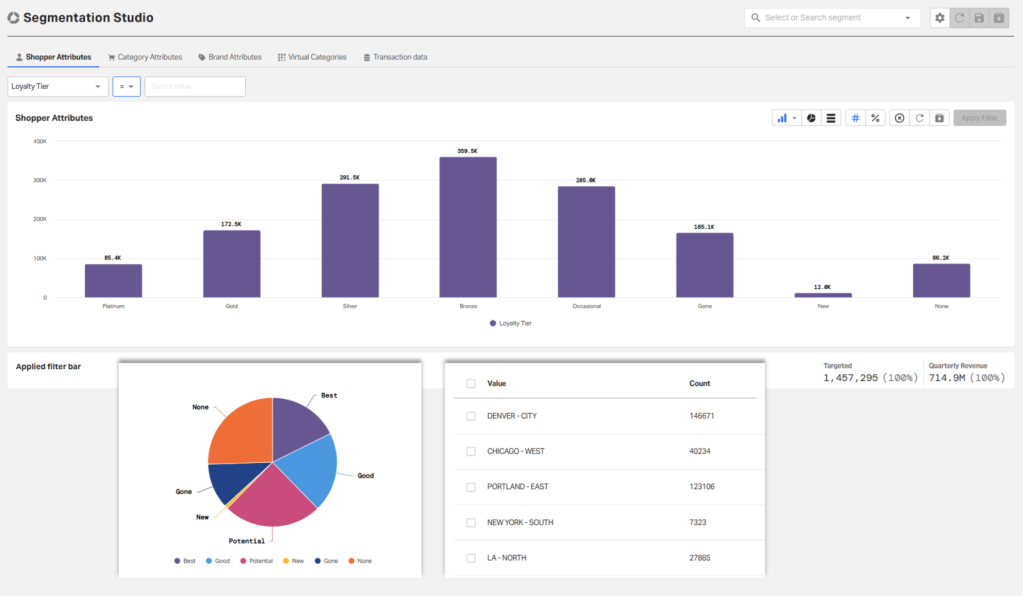Image resolution: width=1023 pixels, height=596 pixels.
Task: Click the refresh chart icon
Action: pos(920,117)
